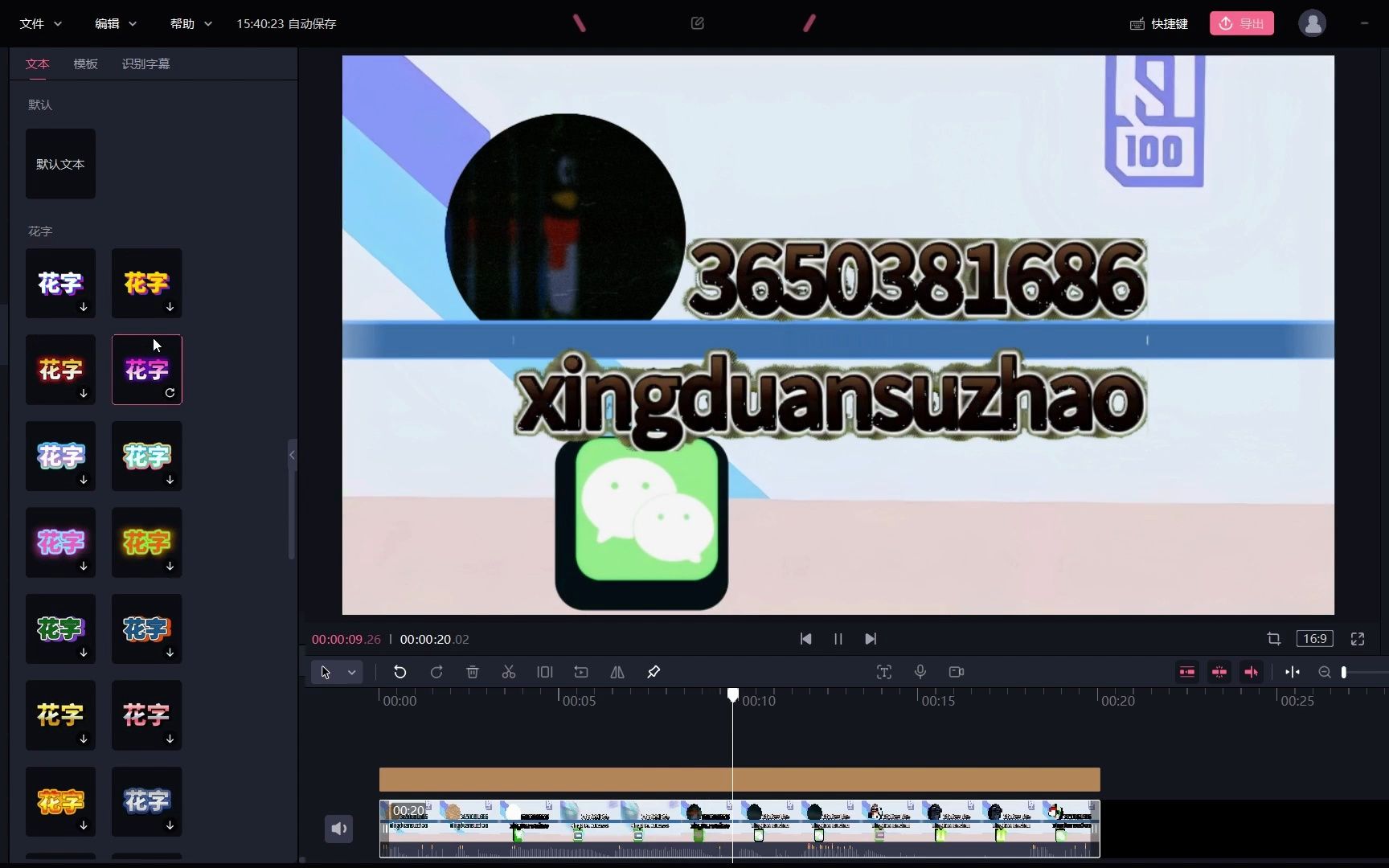Select the highlighted magenta 花字 style
The width and height of the screenshot is (1389, 868).
(146, 370)
